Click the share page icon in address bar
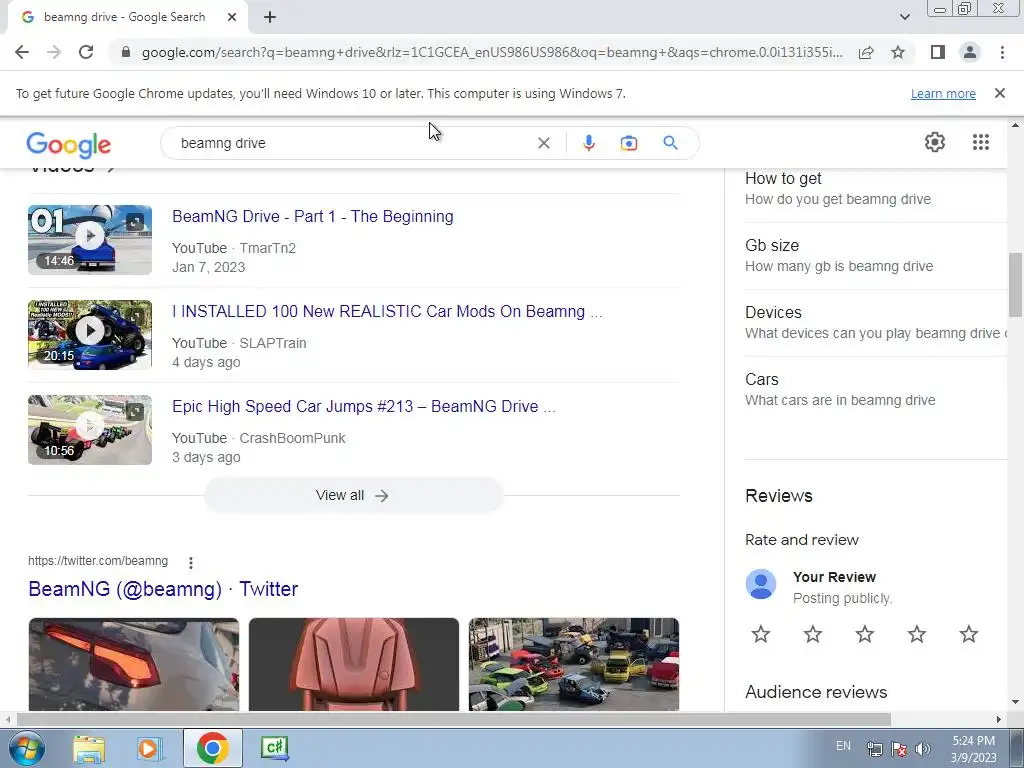Screen dimensions: 1024x768 pyautogui.click(x=866, y=52)
